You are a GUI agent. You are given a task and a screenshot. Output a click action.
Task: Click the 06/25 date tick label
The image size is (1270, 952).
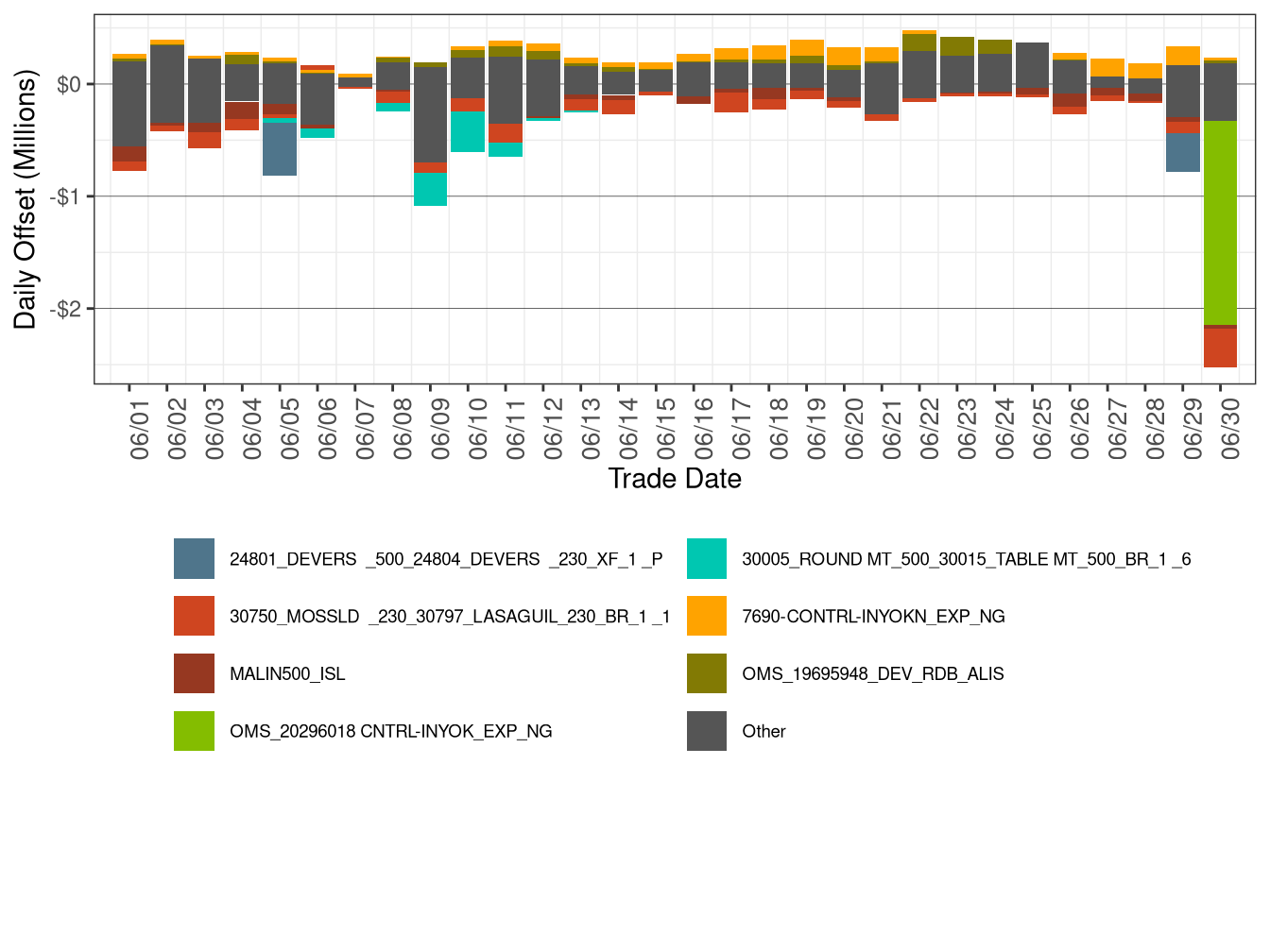tap(1042, 429)
